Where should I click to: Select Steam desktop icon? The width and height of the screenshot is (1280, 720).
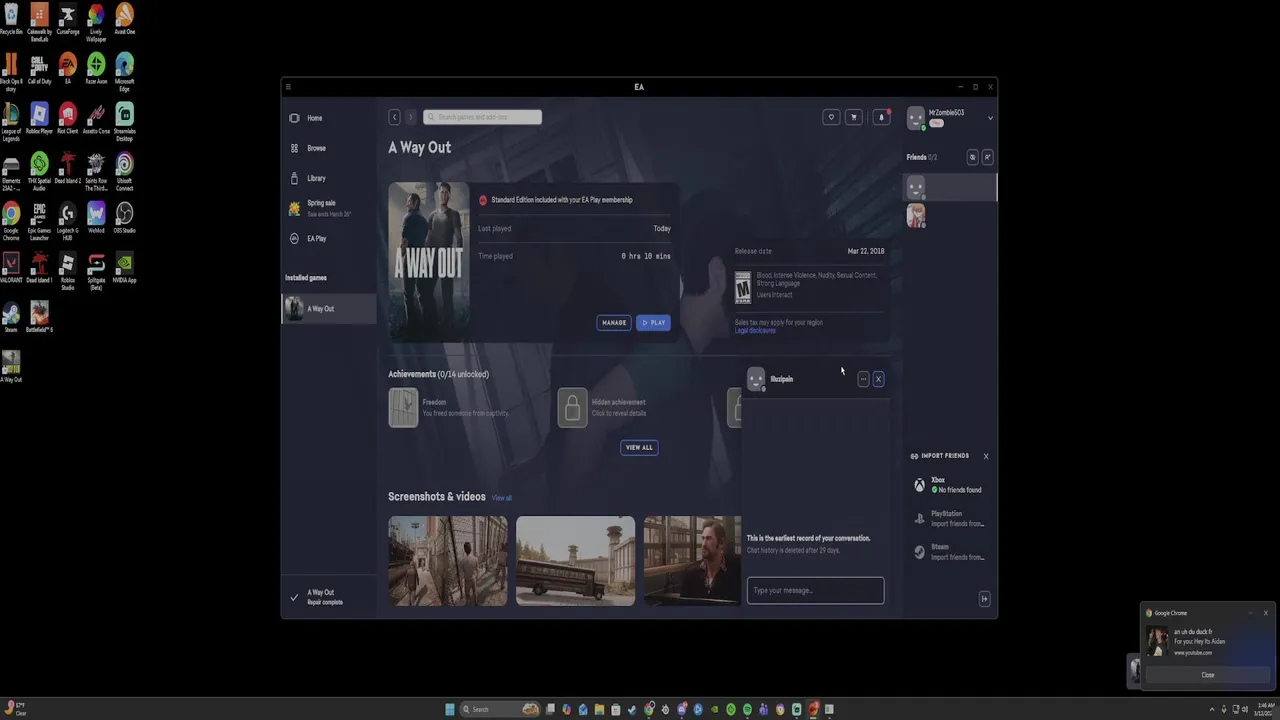pos(11,317)
